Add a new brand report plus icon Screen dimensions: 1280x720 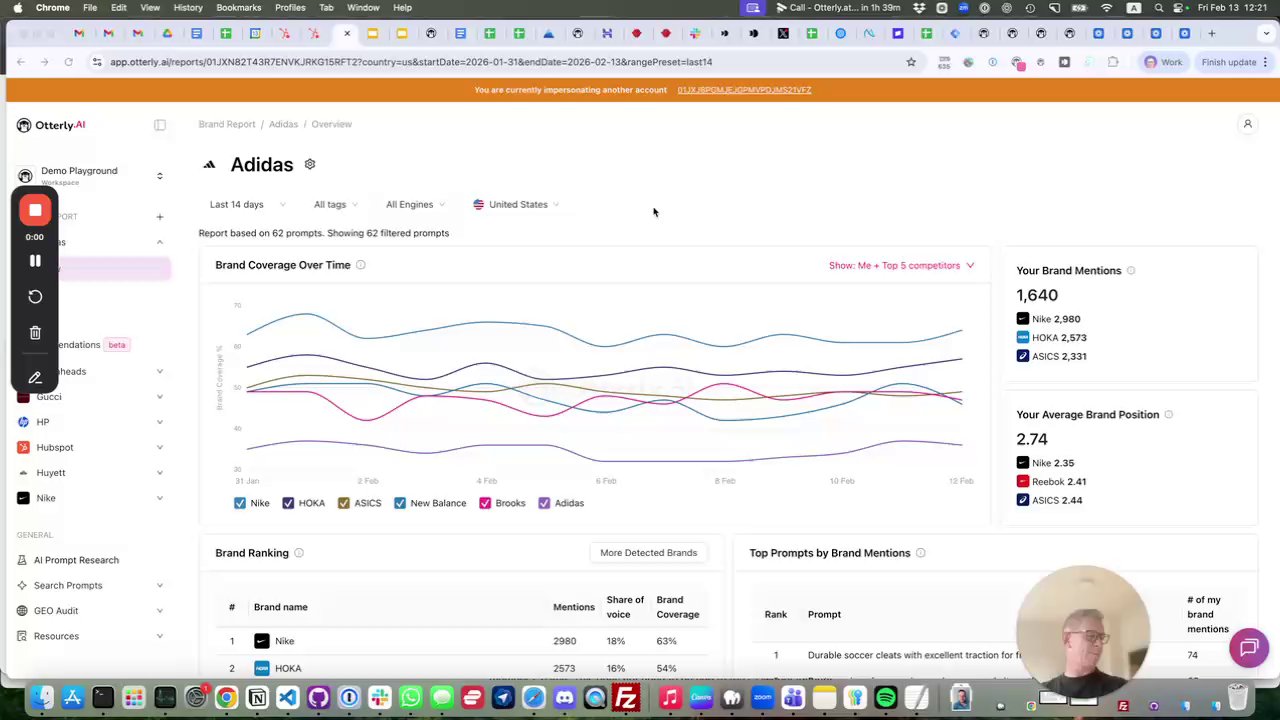pos(160,217)
